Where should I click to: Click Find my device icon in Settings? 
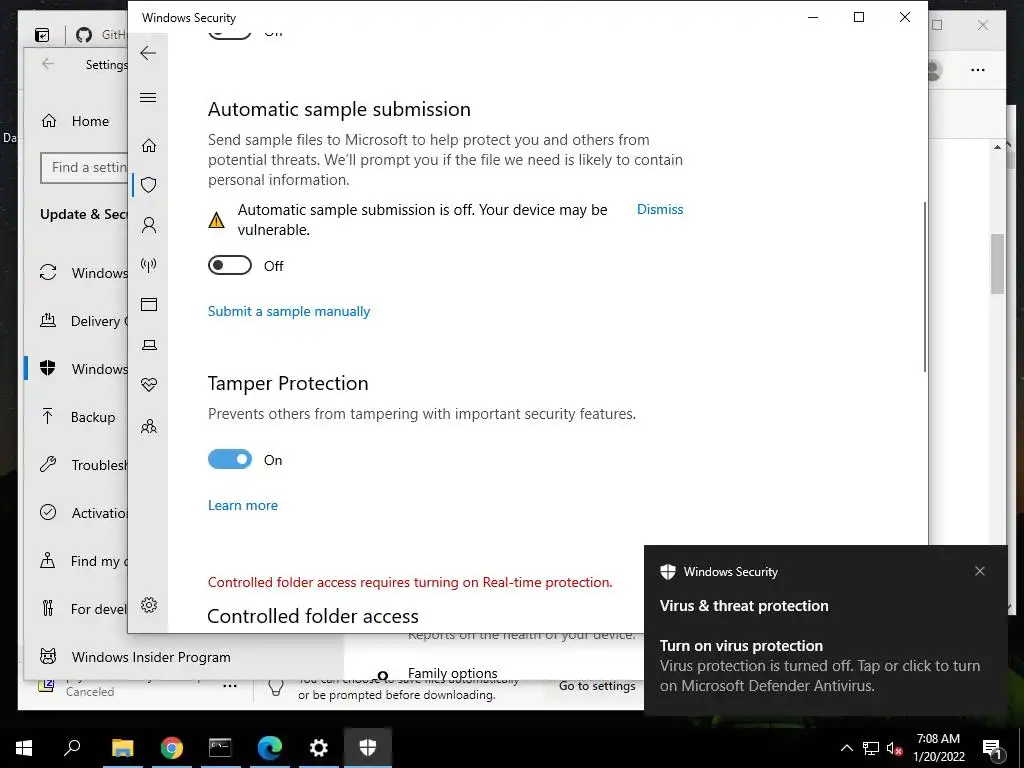pyautogui.click(x=48, y=560)
